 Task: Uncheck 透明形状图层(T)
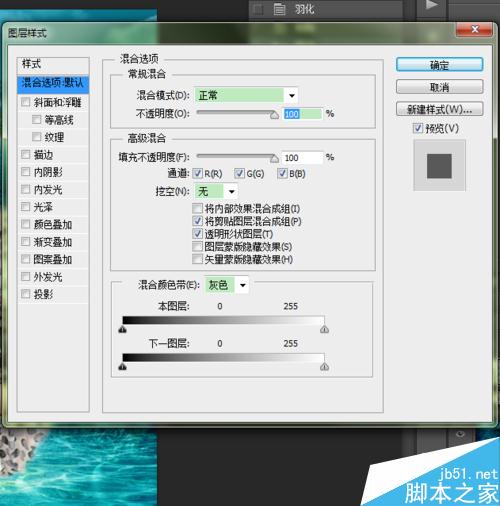pos(197,234)
